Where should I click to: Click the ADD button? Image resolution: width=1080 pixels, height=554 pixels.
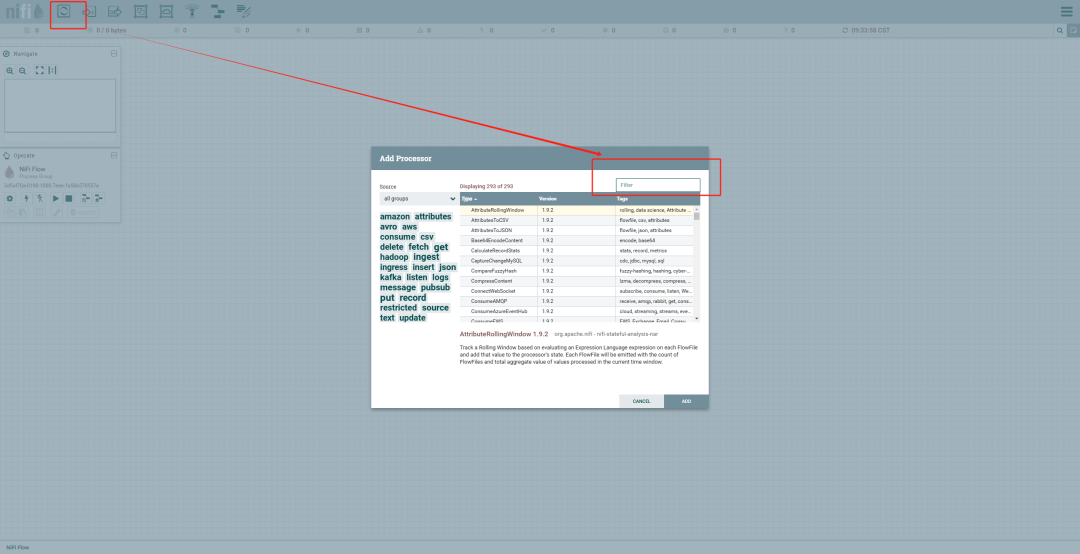pyautogui.click(x=686, y=401)
